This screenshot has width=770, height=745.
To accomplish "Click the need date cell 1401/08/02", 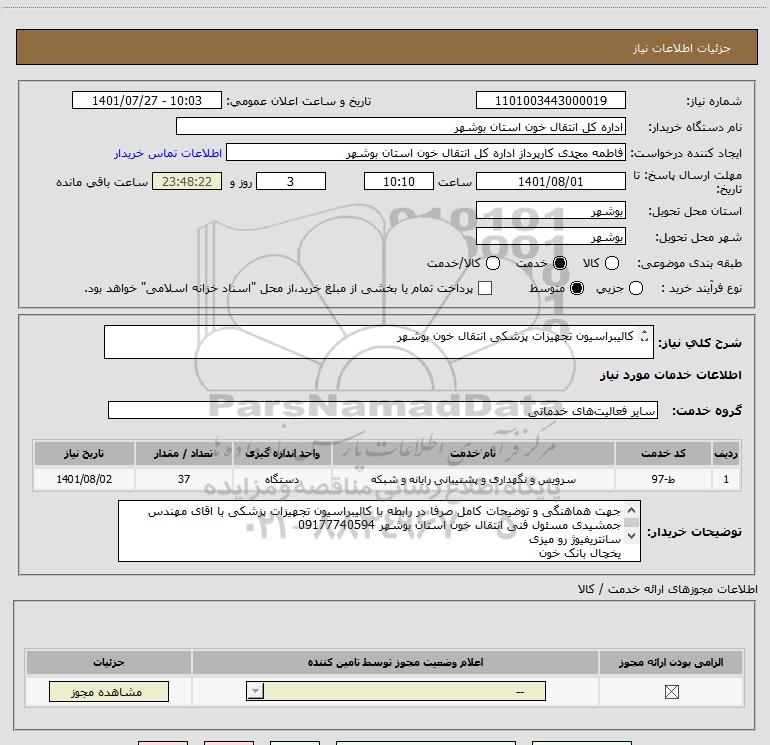I will coord(84,479).
